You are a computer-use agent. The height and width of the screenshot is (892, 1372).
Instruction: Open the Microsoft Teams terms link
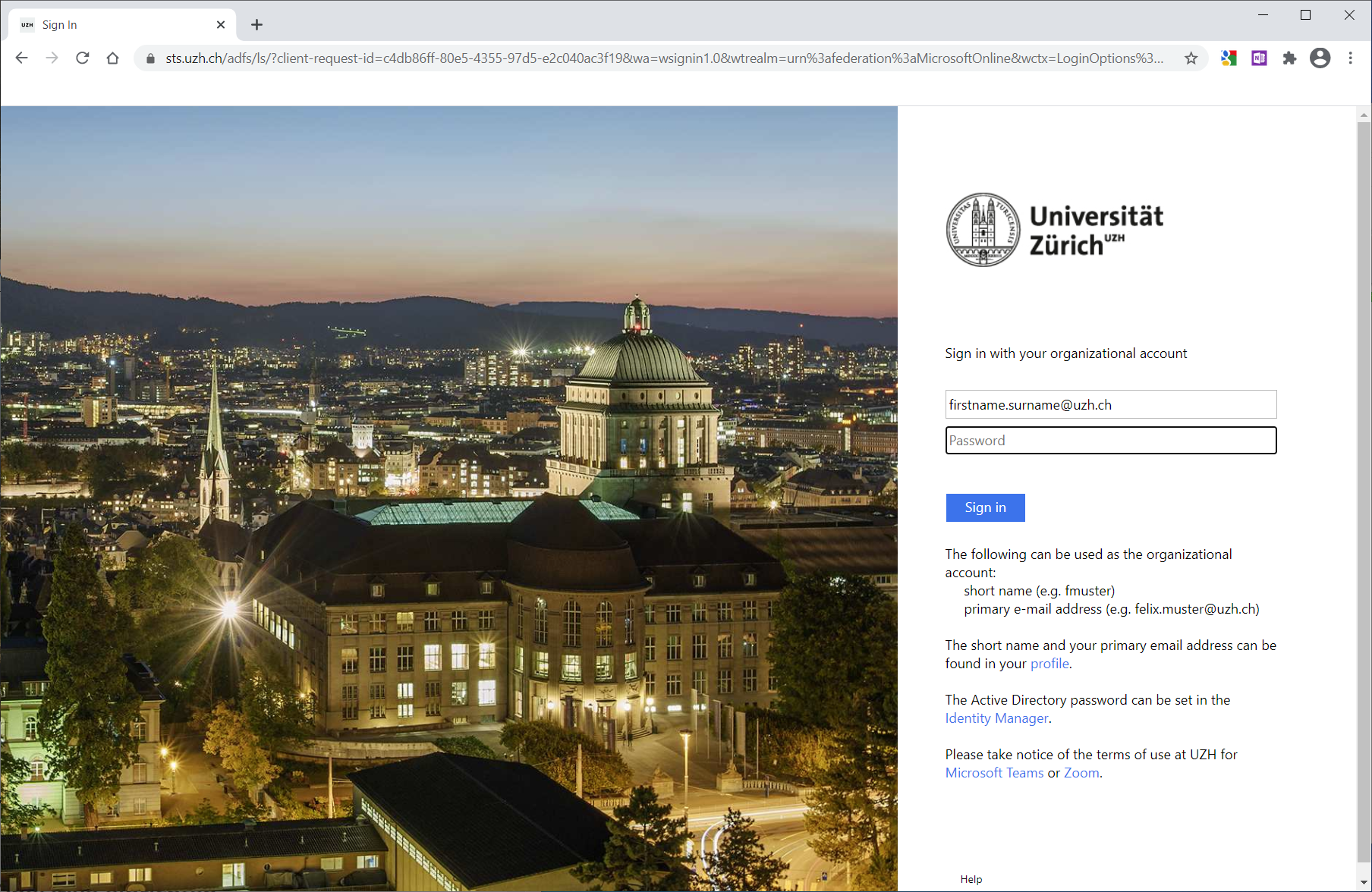coord(994,773)
